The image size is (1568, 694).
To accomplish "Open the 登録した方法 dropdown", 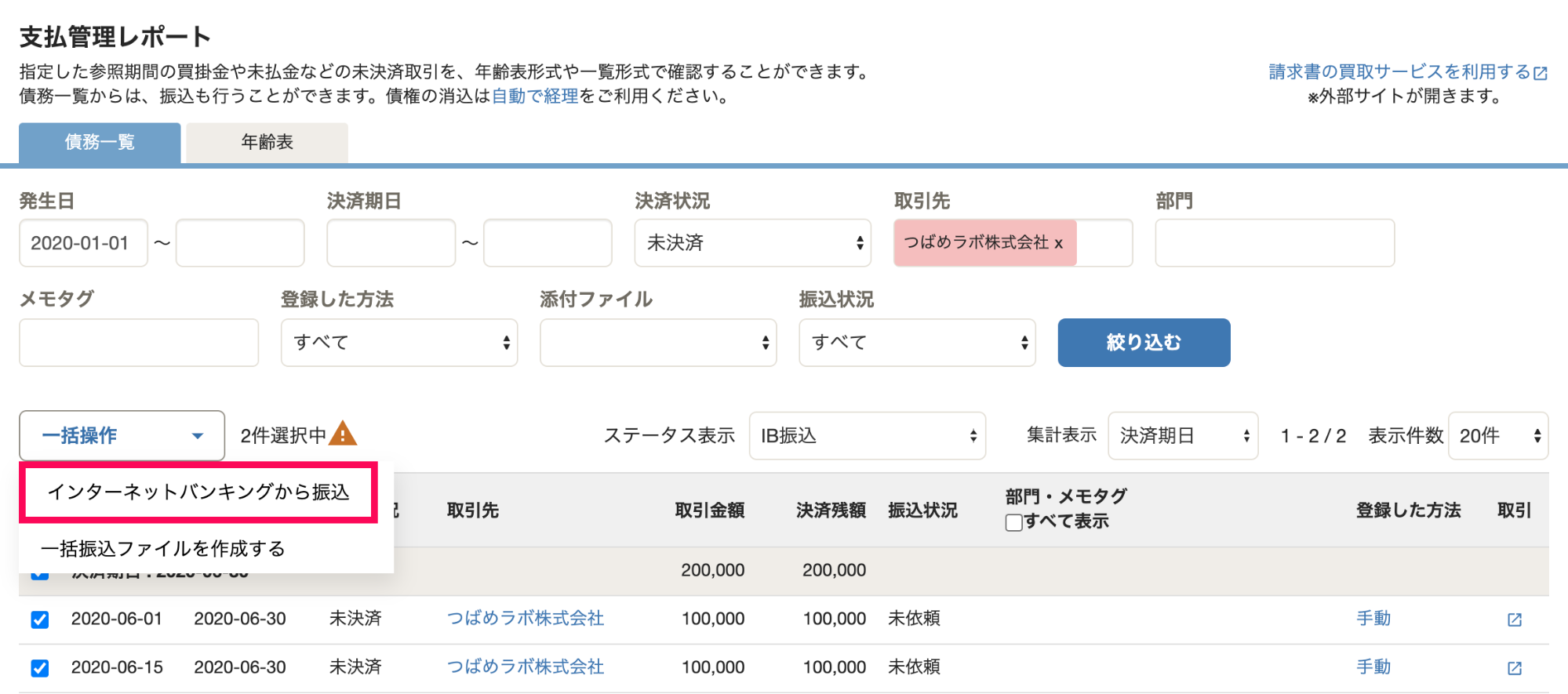I will 399,343.
